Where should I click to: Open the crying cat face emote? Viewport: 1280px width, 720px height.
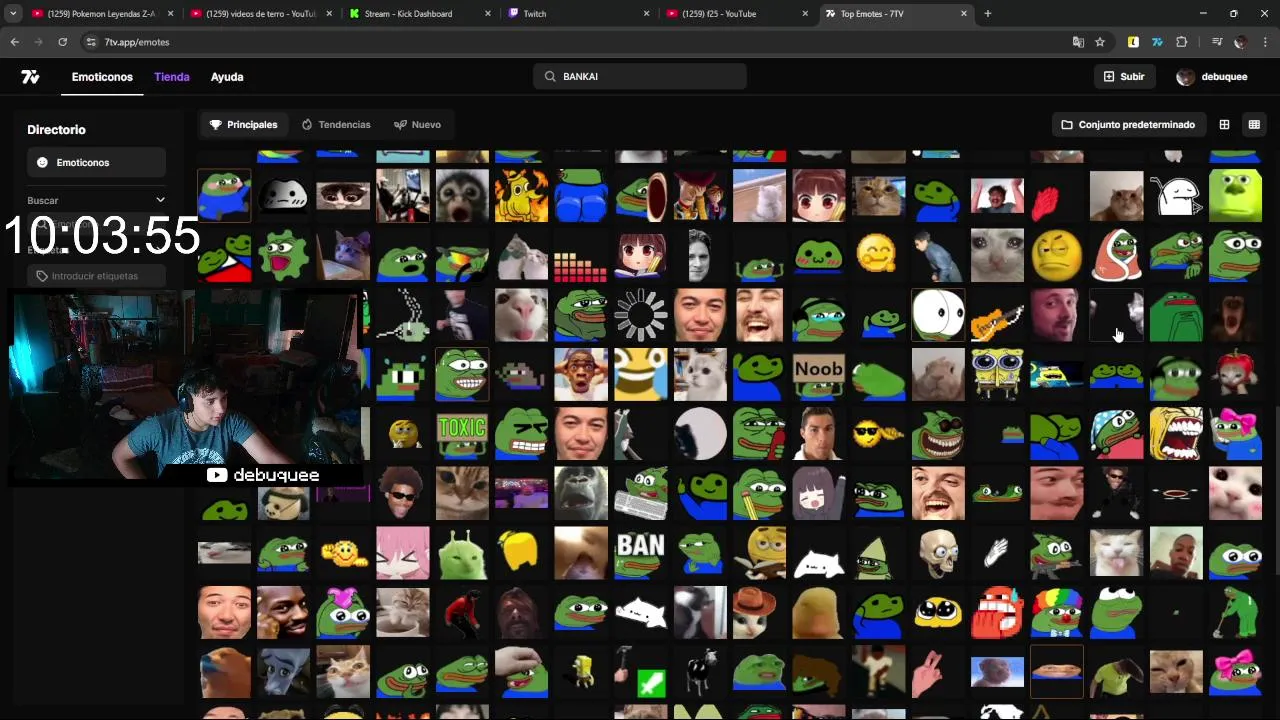[997, 256]
